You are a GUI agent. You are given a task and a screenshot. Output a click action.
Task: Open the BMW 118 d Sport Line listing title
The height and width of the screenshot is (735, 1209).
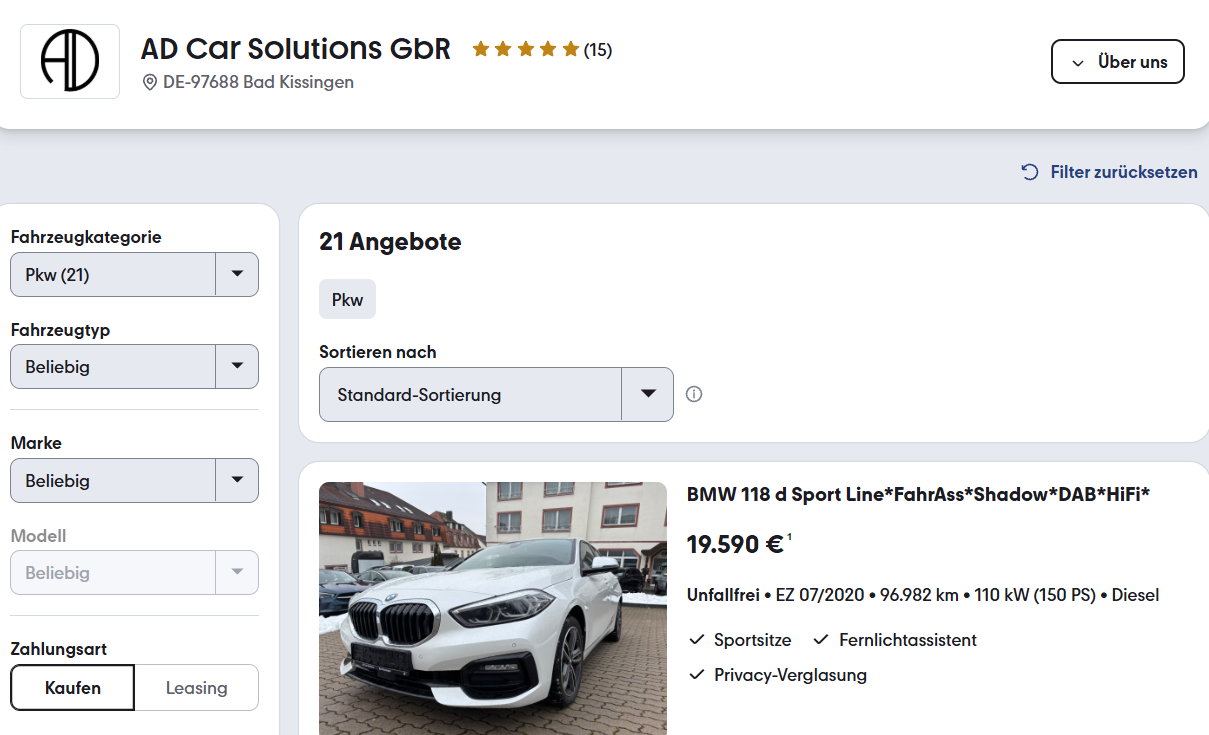pyautogui.click(x=918, y=494)
